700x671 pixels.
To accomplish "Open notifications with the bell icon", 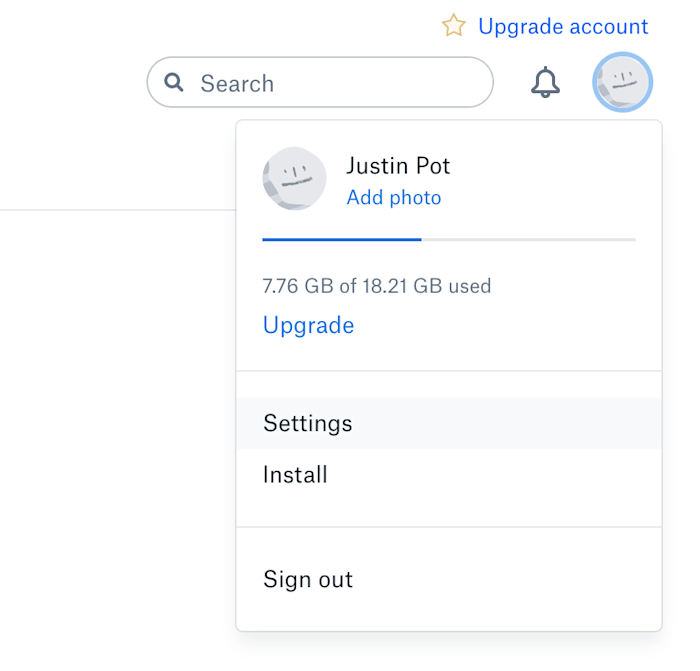I will (545, 83).
